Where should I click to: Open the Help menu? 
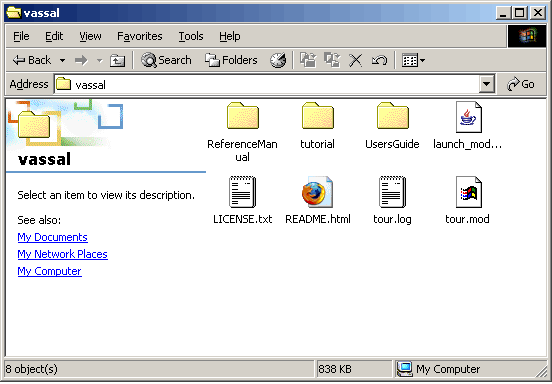(x=230, y=36)
